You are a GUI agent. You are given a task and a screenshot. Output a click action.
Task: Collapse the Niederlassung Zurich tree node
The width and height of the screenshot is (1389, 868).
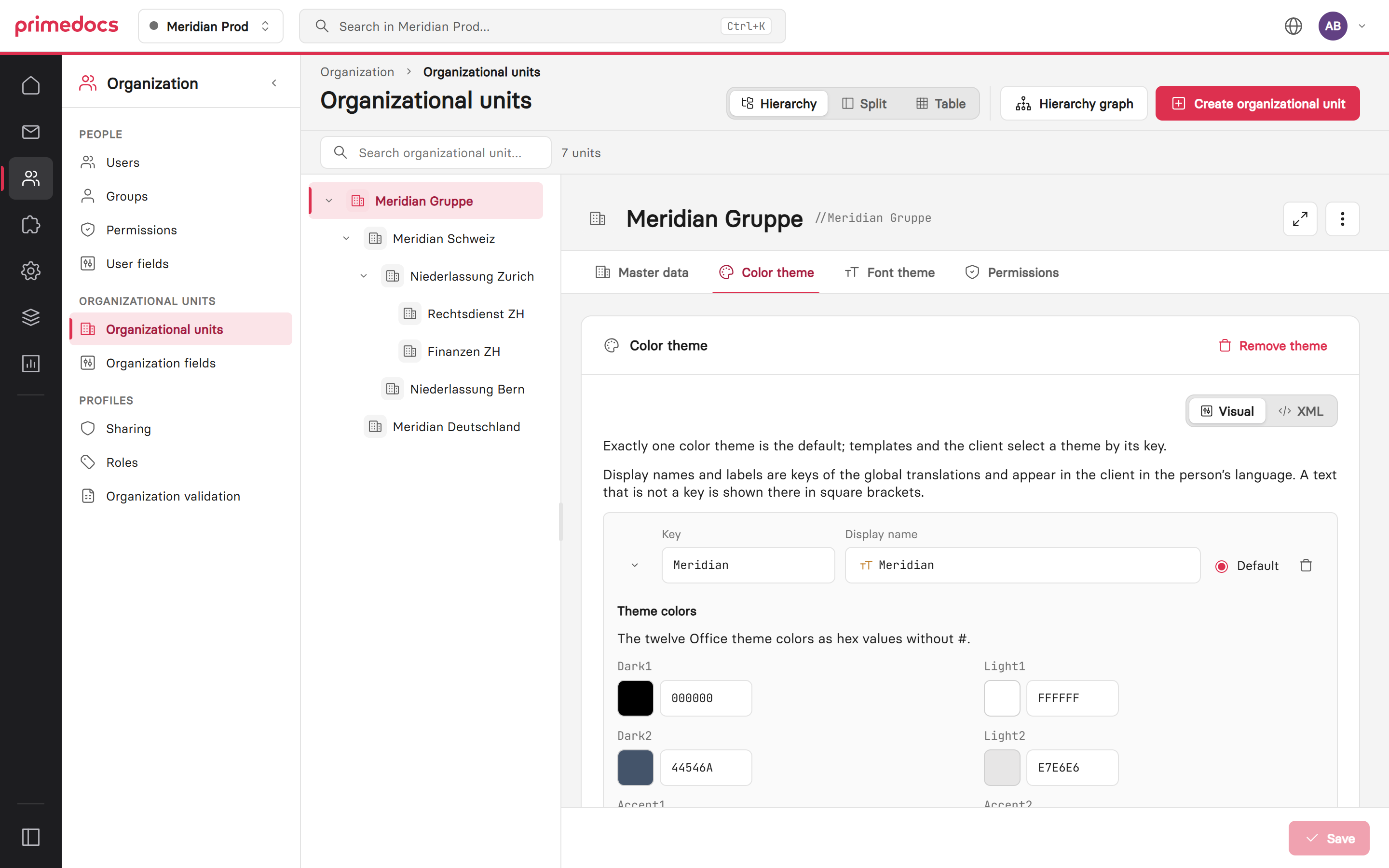tap(363, 276)
